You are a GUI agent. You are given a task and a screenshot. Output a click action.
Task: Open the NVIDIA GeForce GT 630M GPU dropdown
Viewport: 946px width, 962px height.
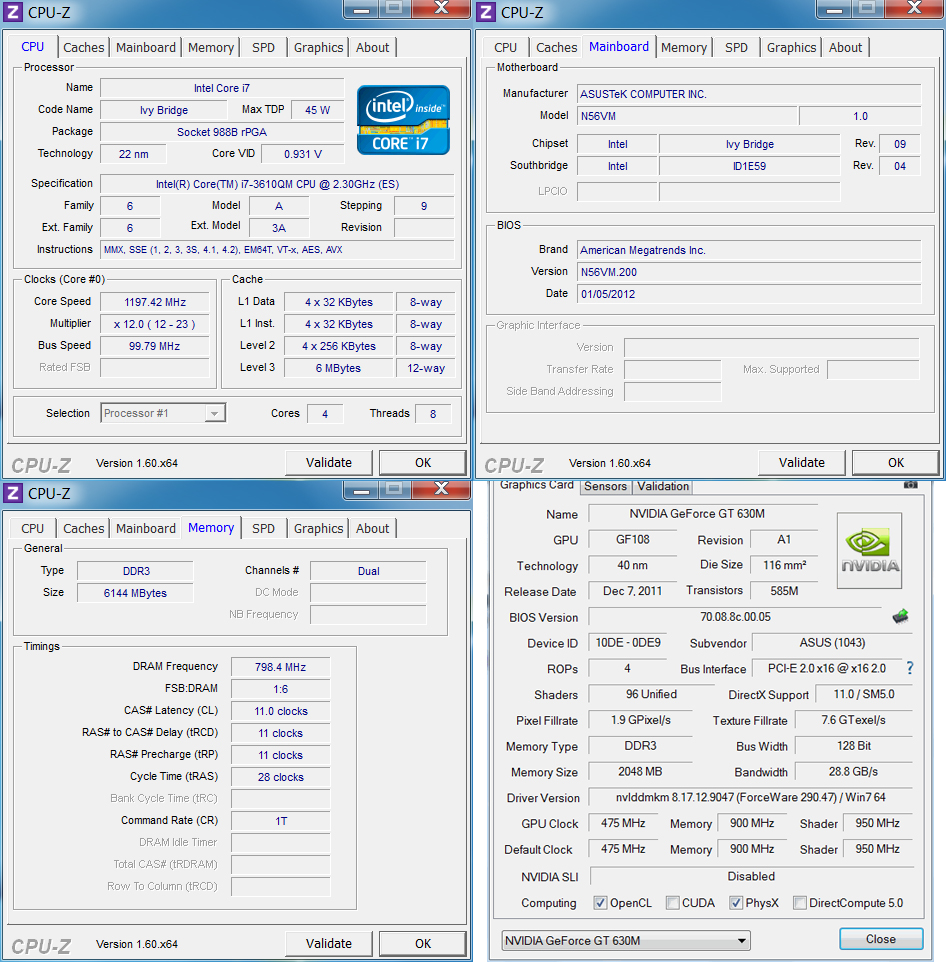(x=626, y=940)
